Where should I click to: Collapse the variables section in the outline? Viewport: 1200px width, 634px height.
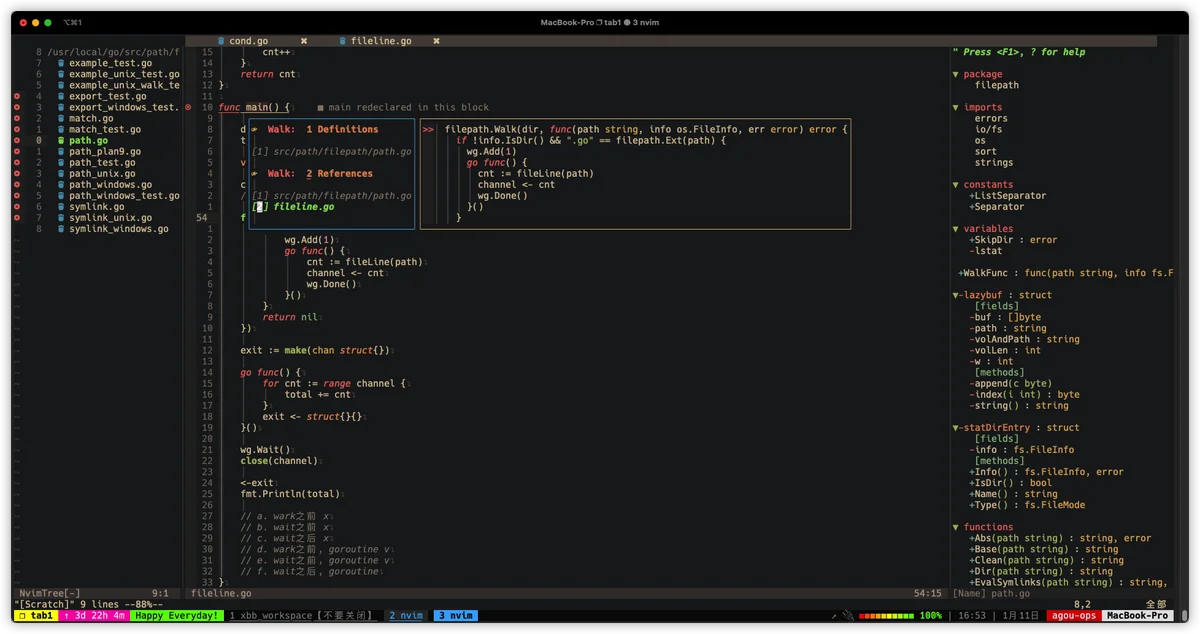956,228
